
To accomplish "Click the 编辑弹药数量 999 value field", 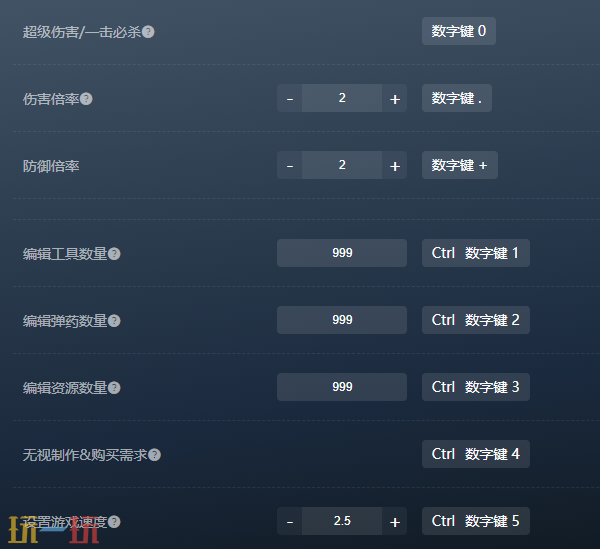I will click(342, 320).
